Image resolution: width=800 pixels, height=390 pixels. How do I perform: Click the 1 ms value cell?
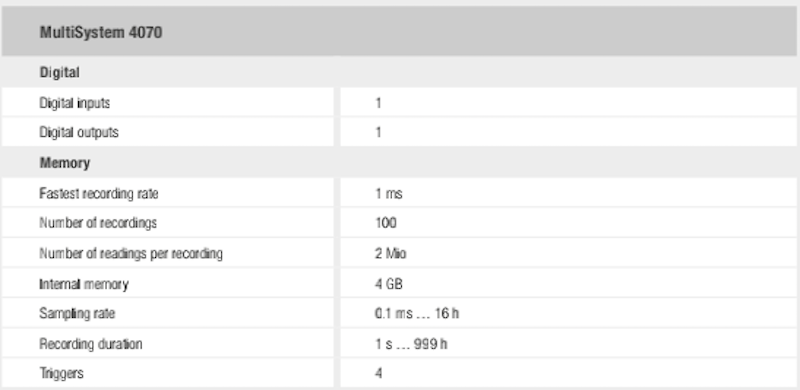pyautogui.click(x=568, y=193)
